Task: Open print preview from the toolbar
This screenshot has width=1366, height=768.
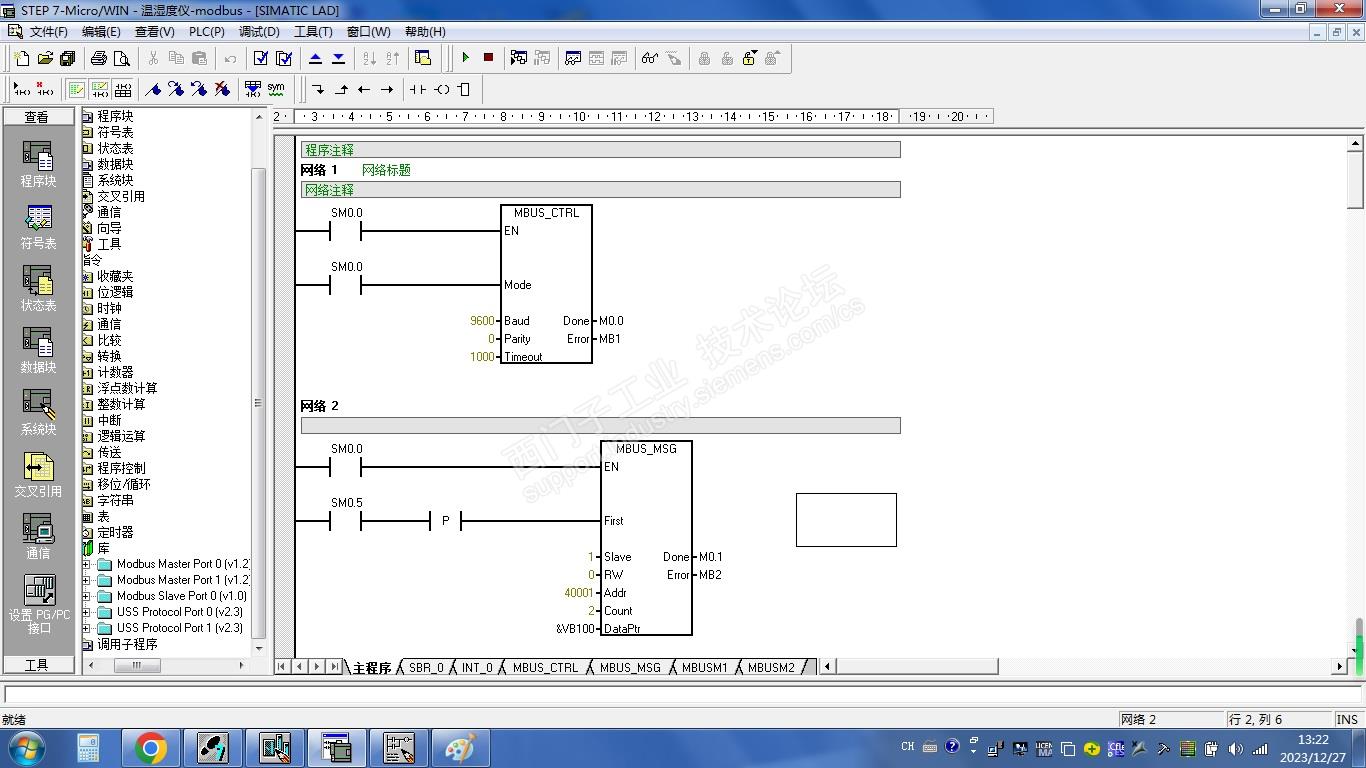Action: click(x=122, y=58)
